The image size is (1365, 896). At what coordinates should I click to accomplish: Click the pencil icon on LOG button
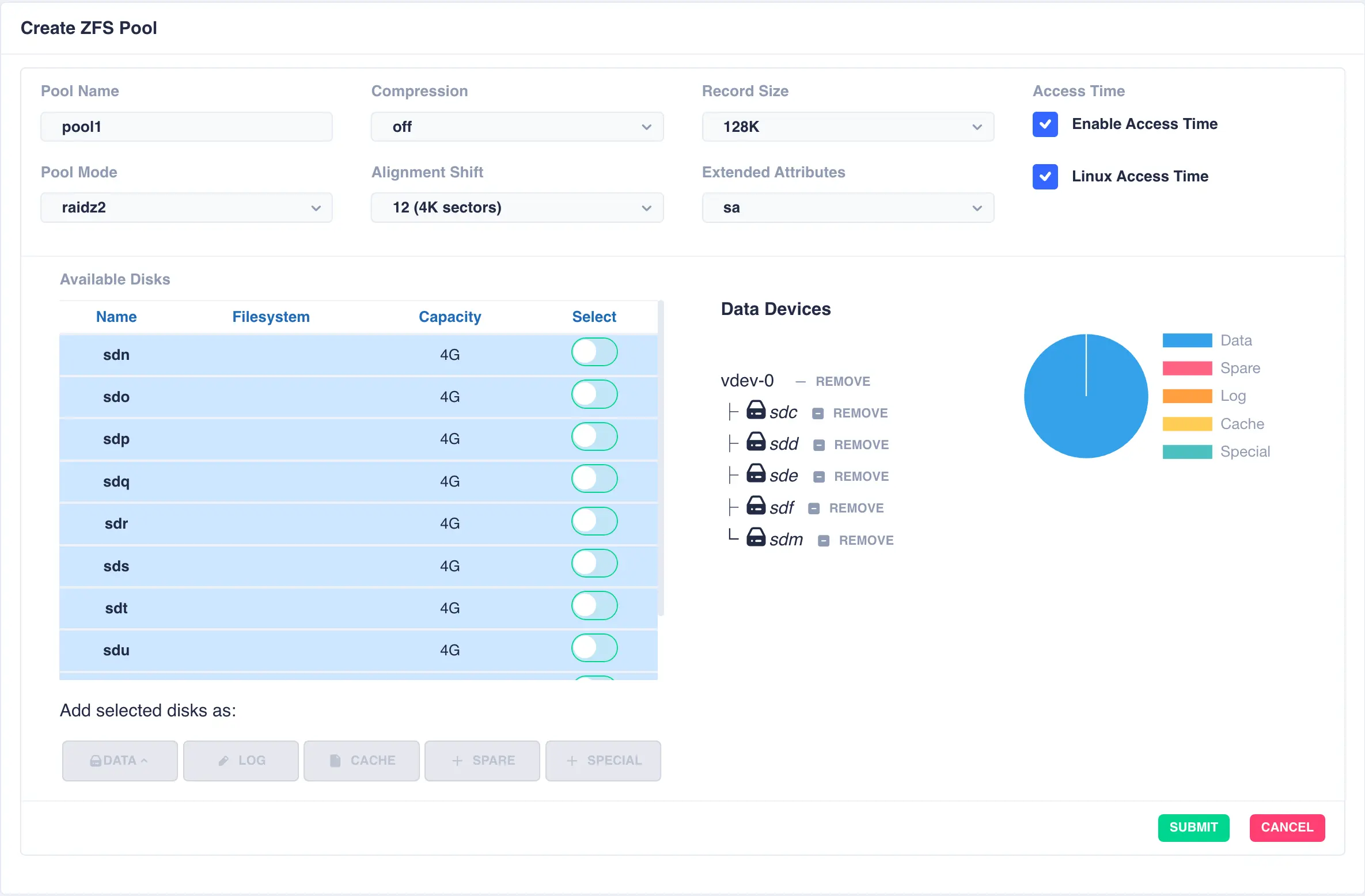coord(223,761)
